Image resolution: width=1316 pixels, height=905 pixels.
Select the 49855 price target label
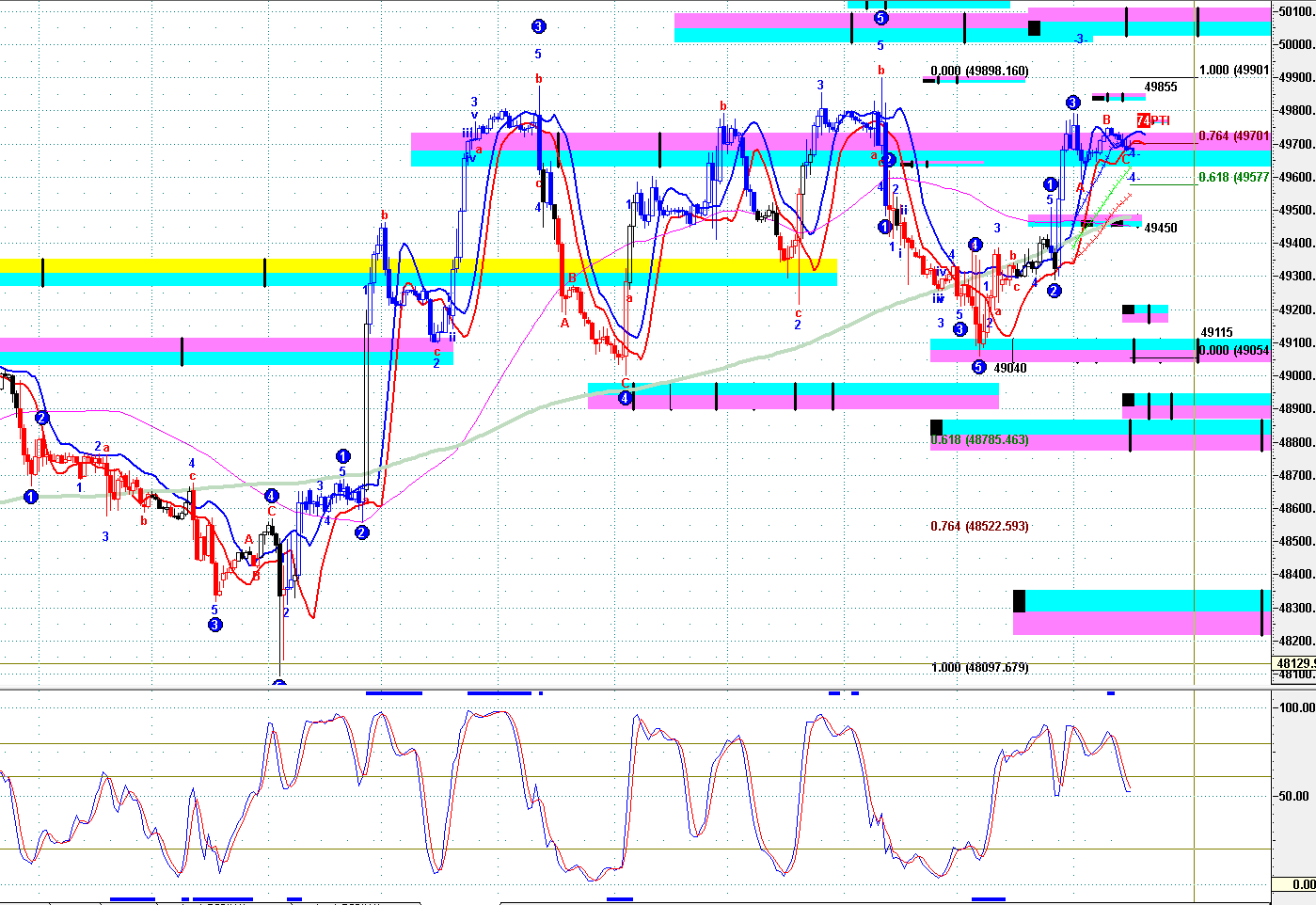tap(1160, 87)
